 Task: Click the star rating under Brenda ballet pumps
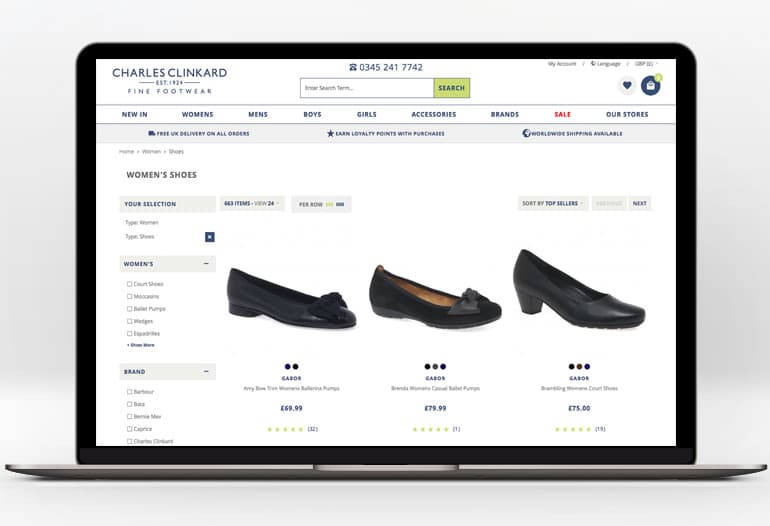[x=431, y=429]
